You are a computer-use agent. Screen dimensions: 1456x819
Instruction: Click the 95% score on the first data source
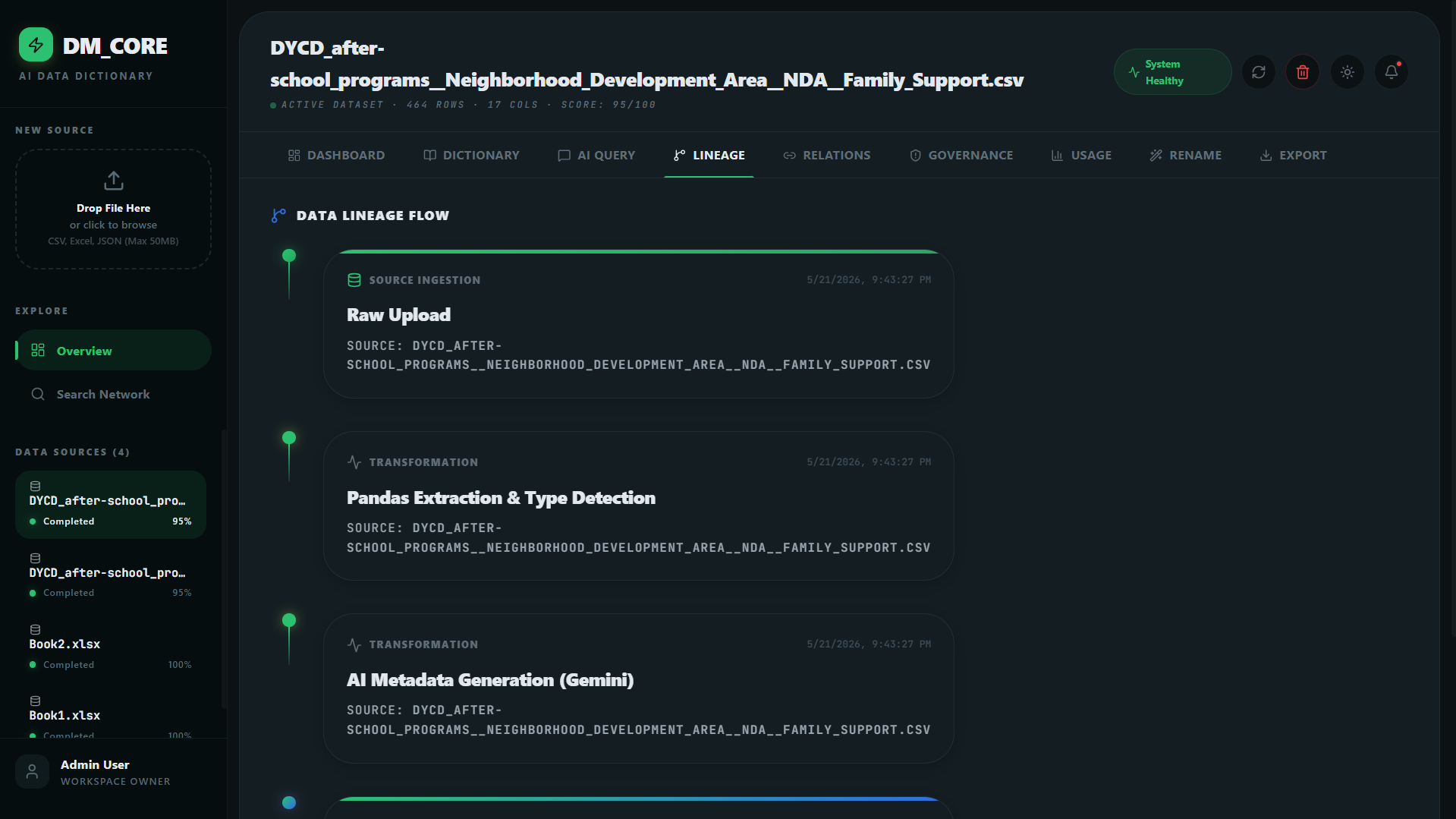coord(181,521)
